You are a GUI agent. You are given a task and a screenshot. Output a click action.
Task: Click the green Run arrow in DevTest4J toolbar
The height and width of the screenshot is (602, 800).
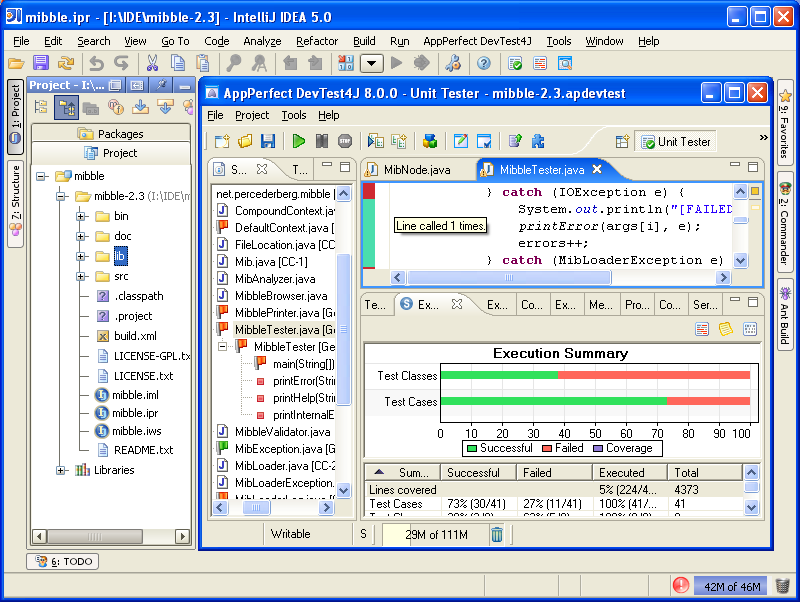[298, 141]
